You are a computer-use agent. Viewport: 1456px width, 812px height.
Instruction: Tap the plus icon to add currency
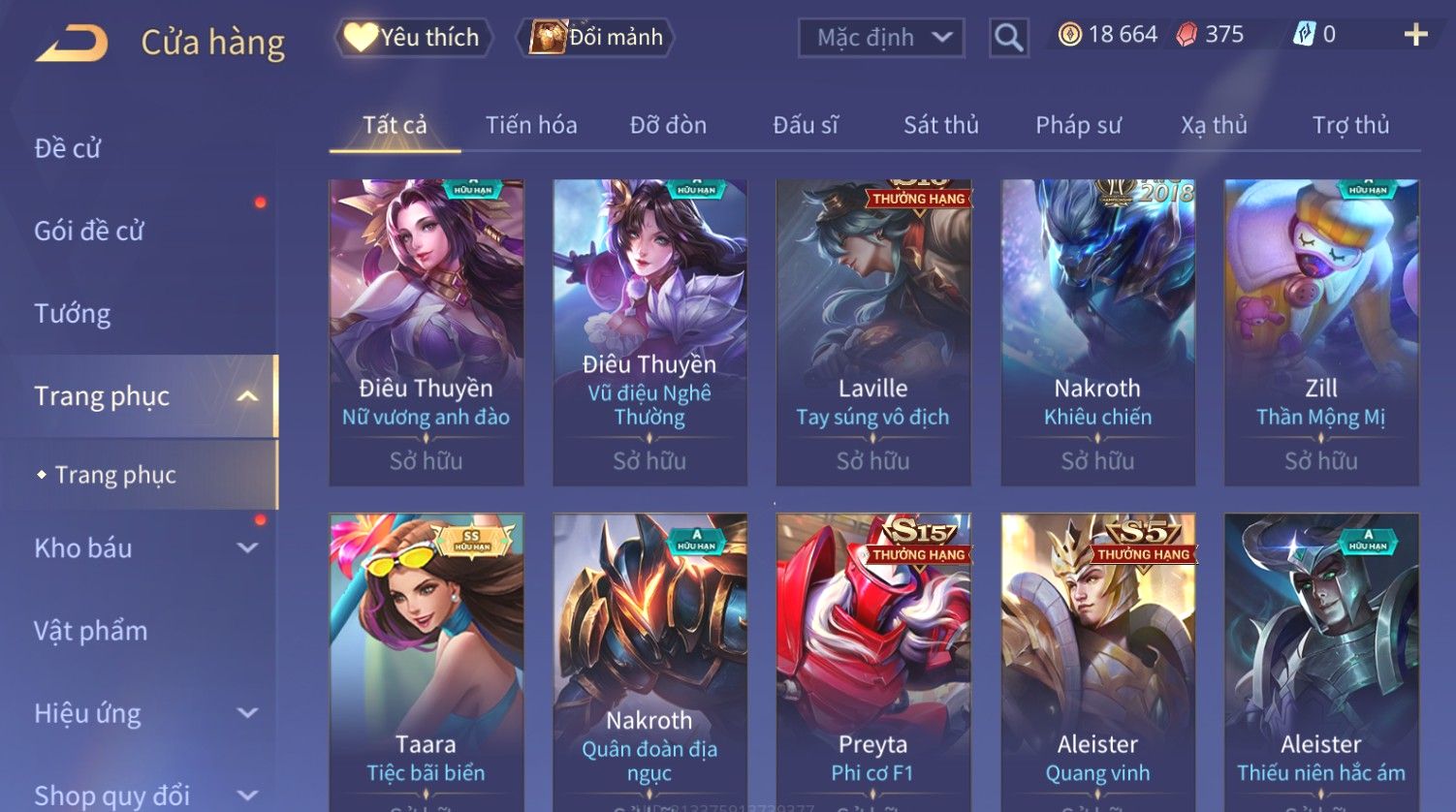(1416, 35)
